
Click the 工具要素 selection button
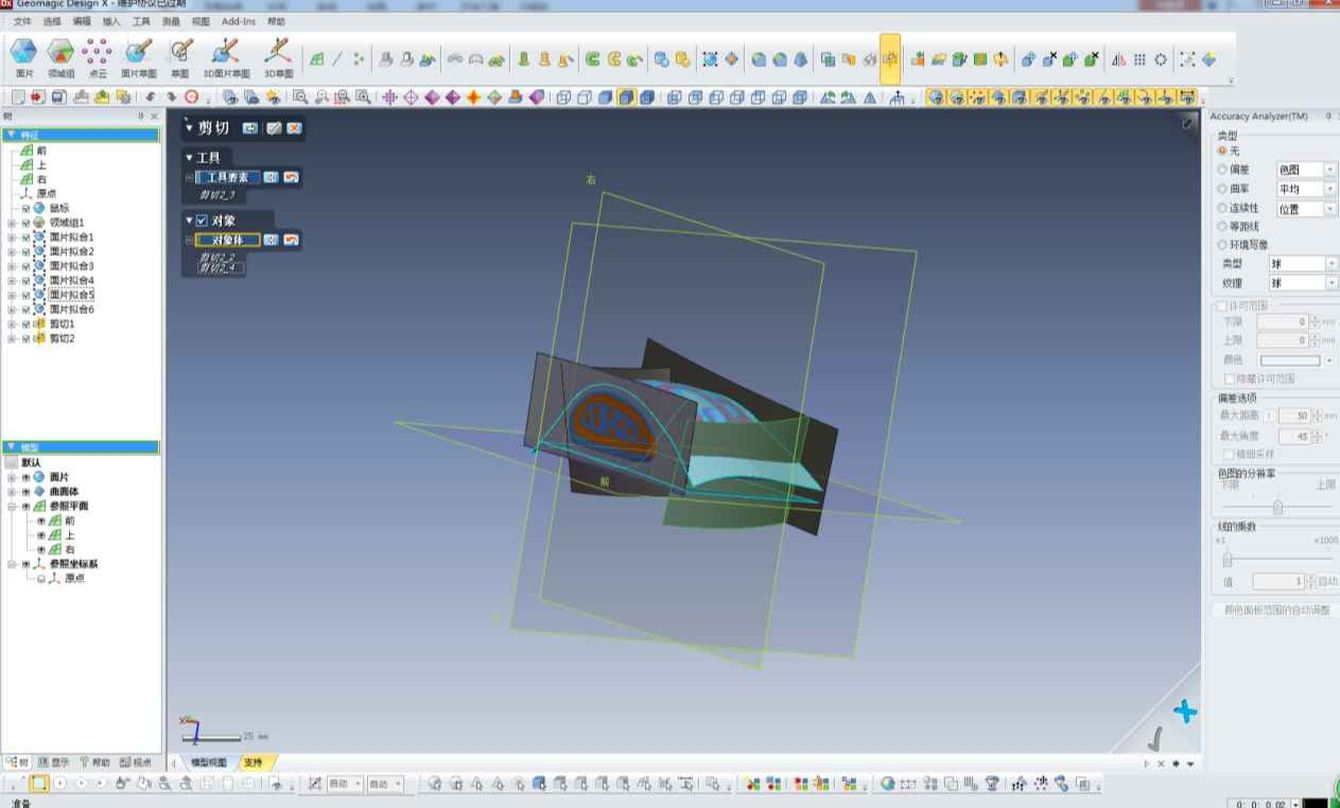coord(227,177)
